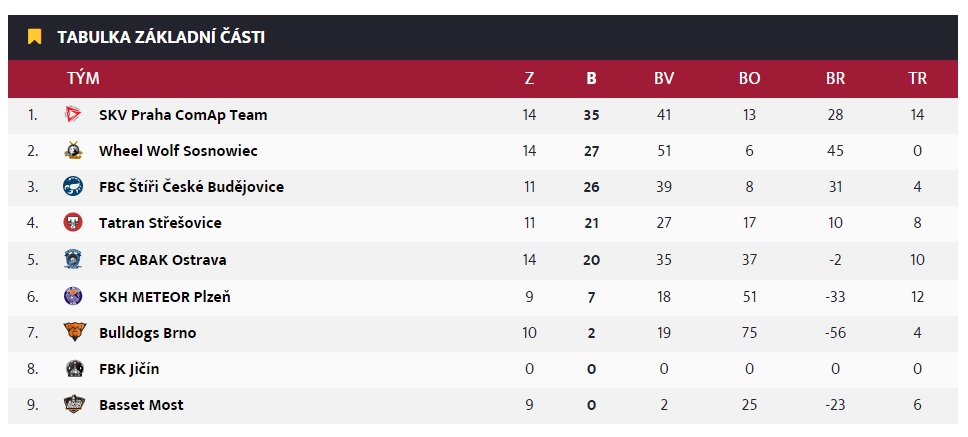Click the TR column header
The width and height of the screenshot is (968, 437).
[917, 78]
